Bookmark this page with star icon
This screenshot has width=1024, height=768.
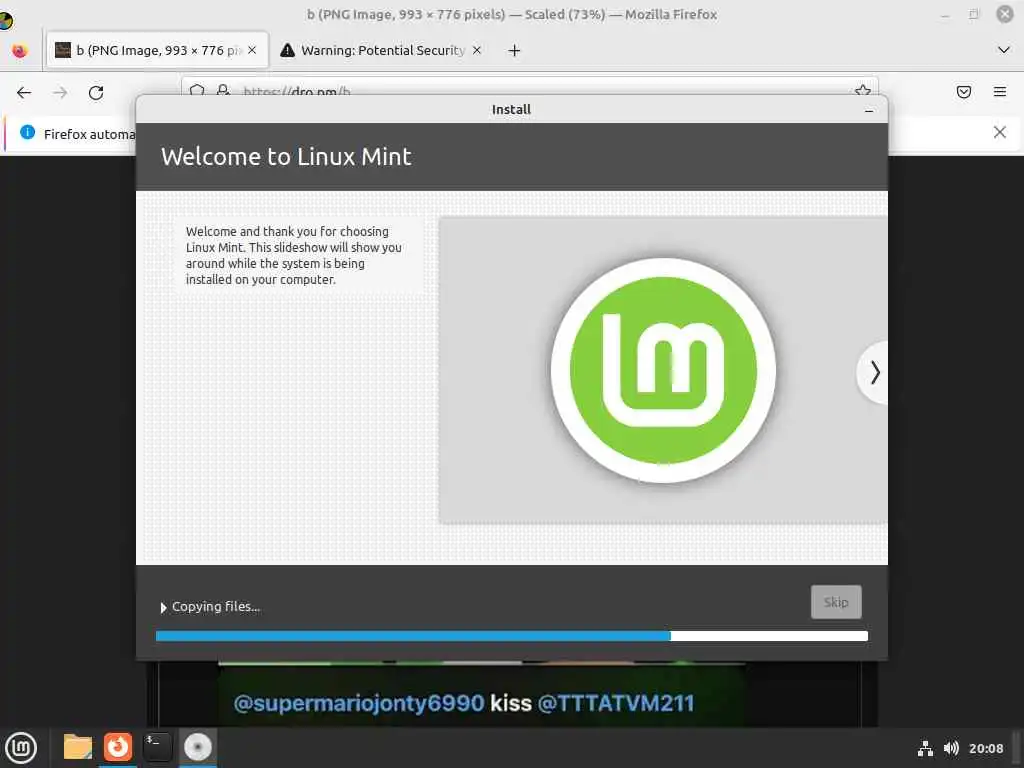coord(862,90)
